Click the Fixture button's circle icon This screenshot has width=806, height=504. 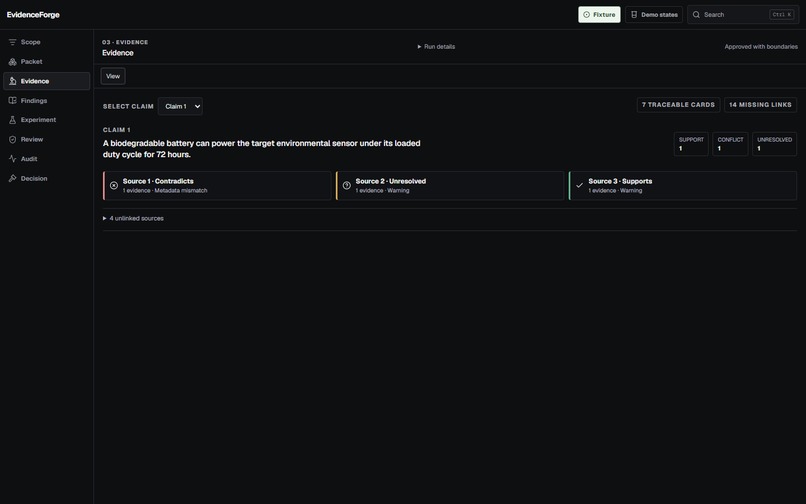click(x=587, y=15)
